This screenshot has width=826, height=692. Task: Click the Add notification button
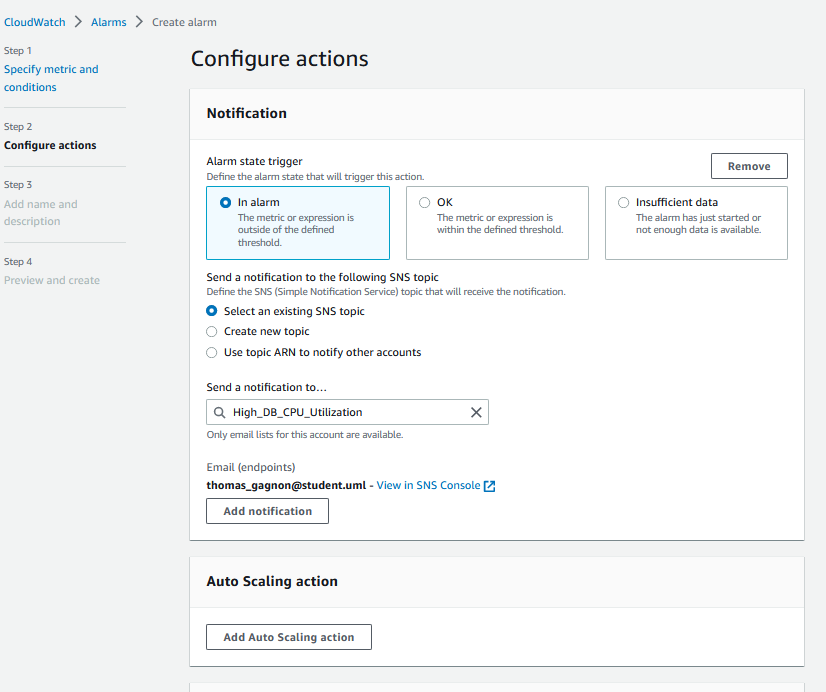(x=267, y=511)
